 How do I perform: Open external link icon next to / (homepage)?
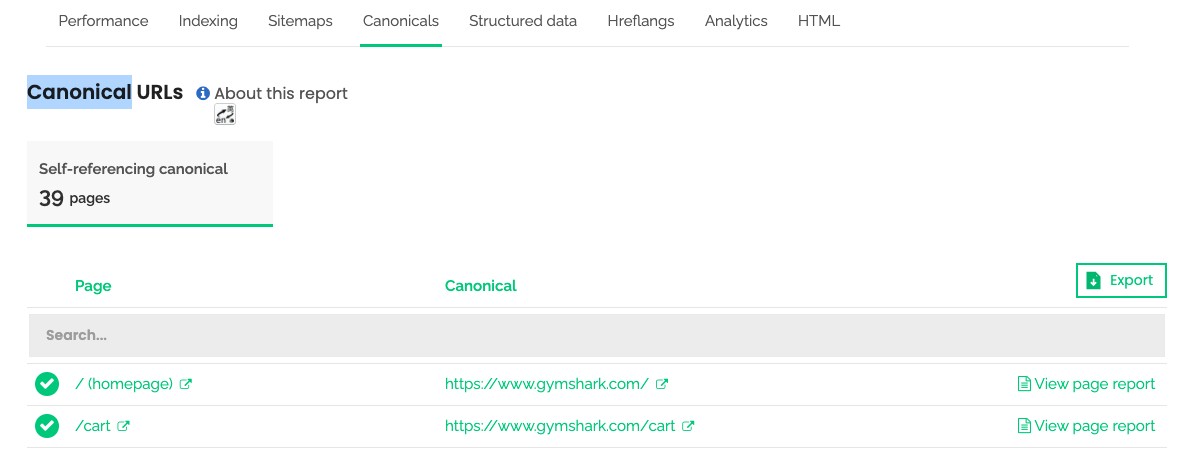[186, 384]
